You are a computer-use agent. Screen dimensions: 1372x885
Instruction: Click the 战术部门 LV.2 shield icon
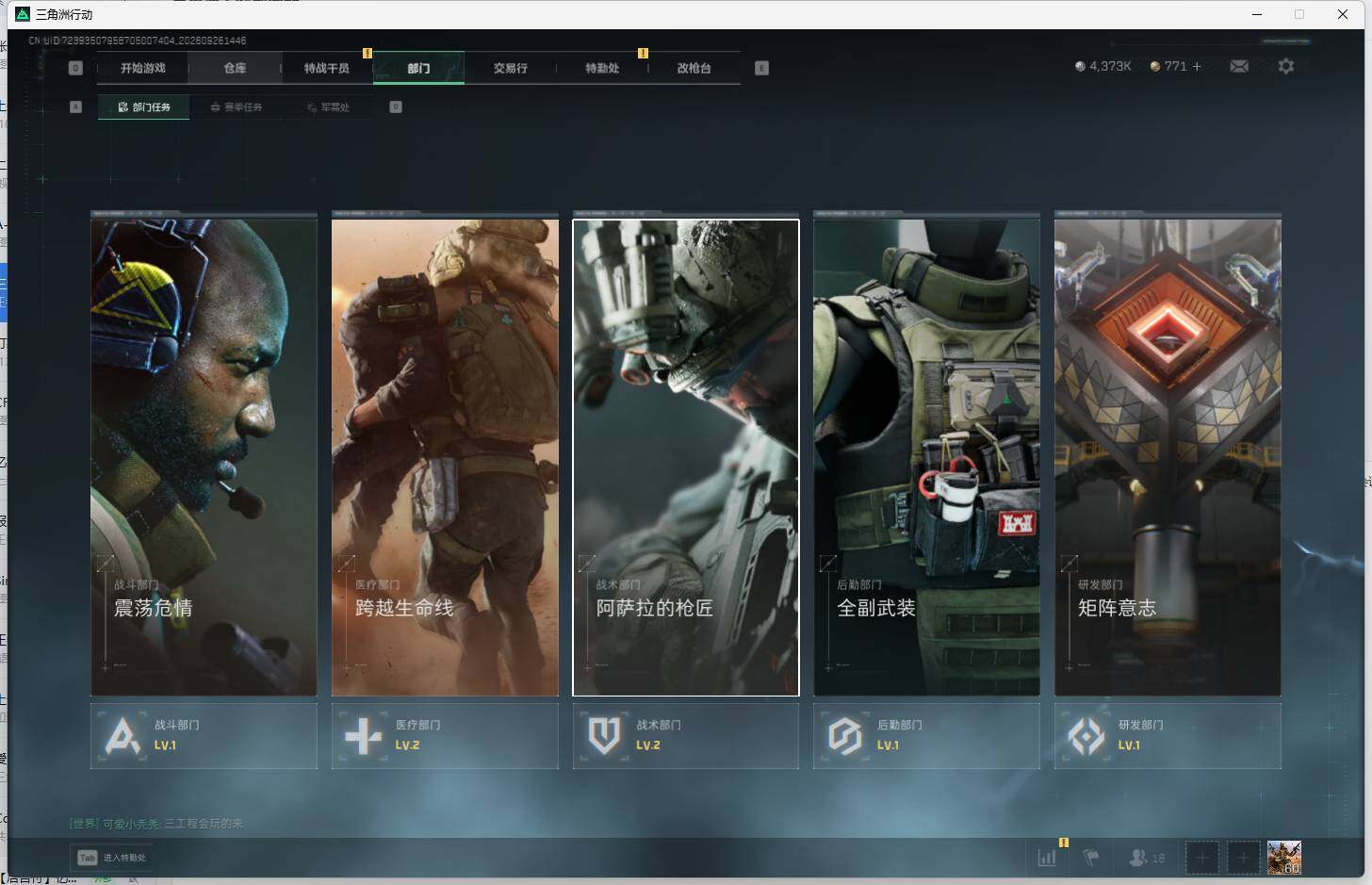(x=605, y=736)
